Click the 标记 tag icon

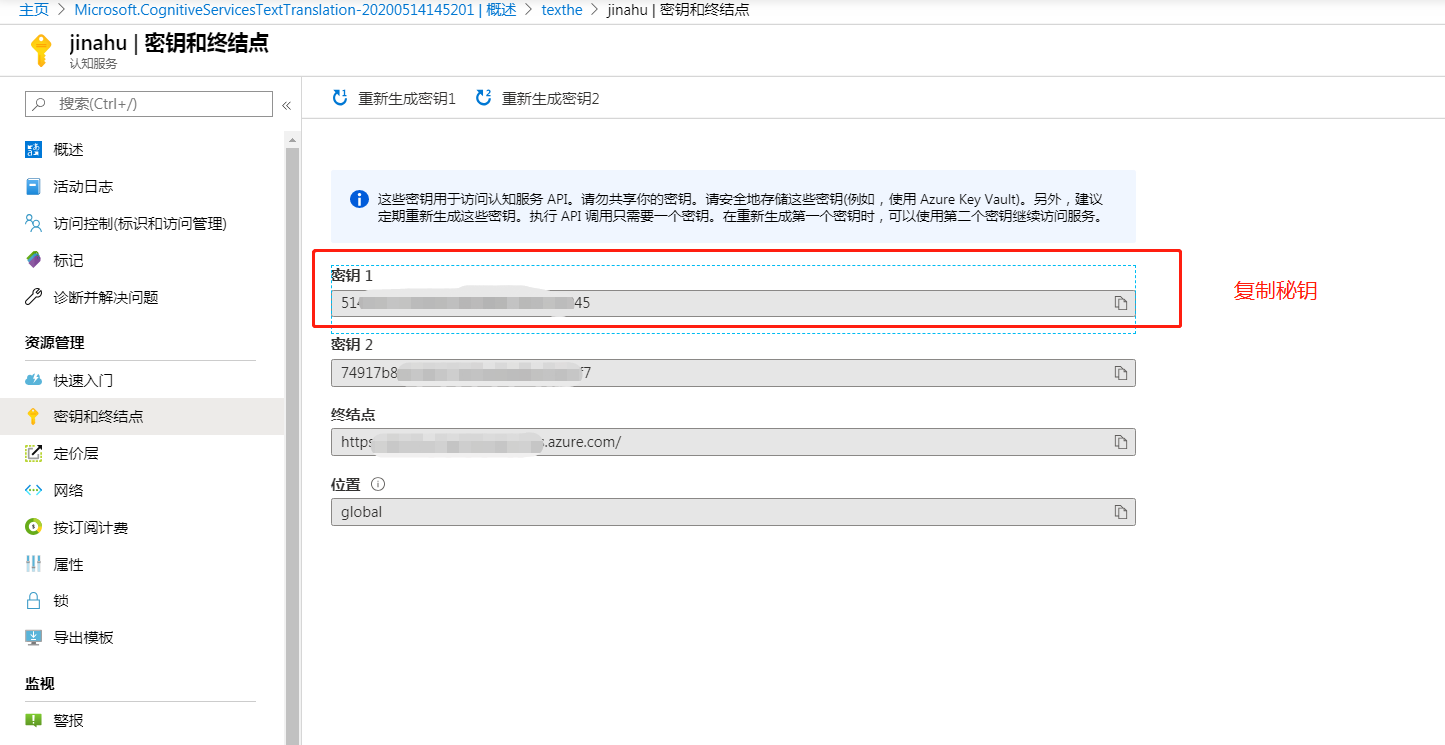(x=34, y=261)
